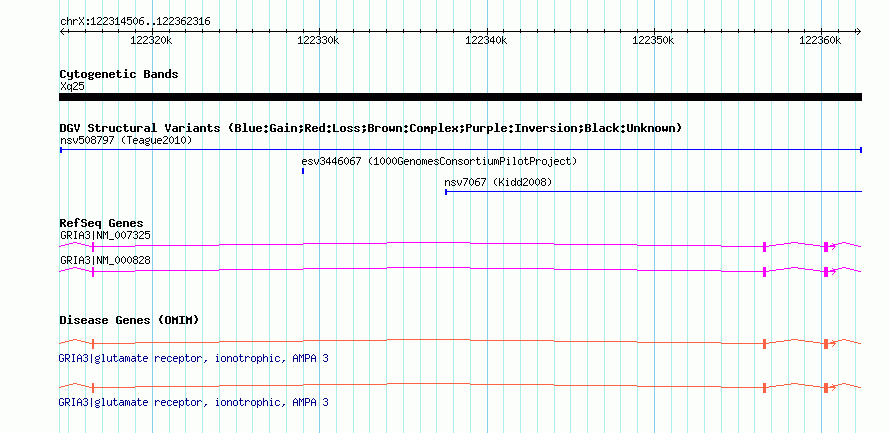
Task: Click the blue nsv508797 variant bar
Action: [461, 150]
